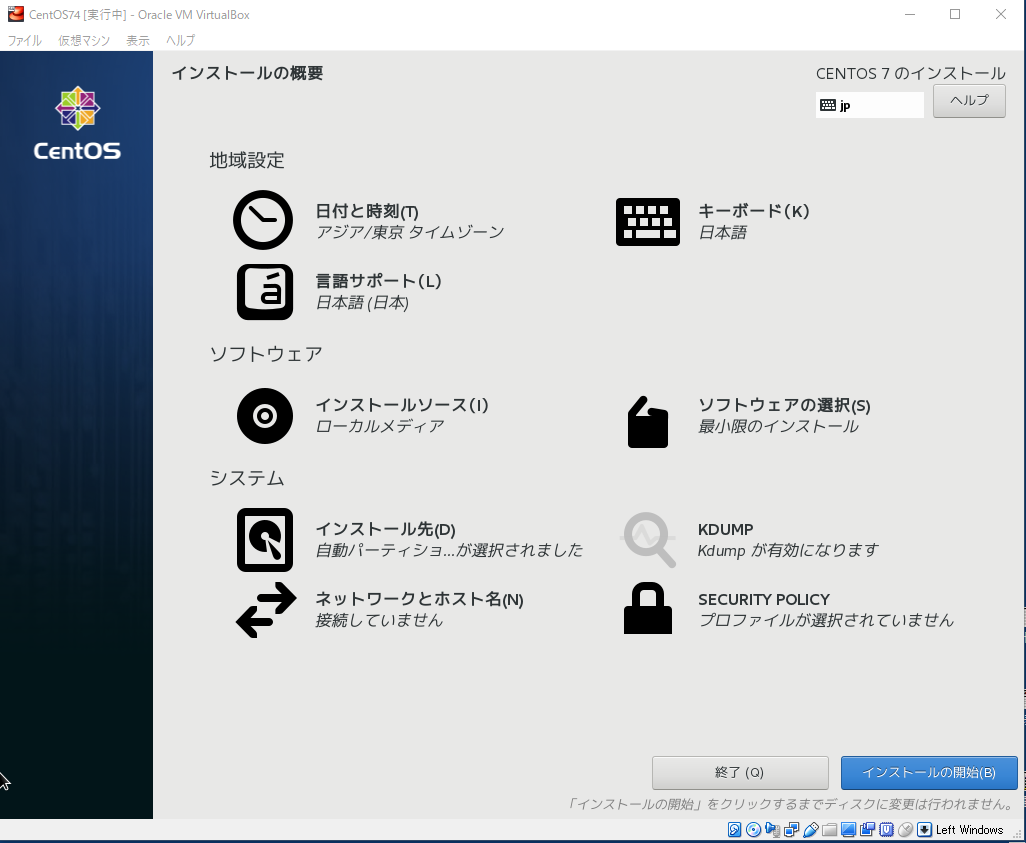This screenshot has width=1026, height=843.
Task: Click the audio status icon
Action: click(772, 830)
